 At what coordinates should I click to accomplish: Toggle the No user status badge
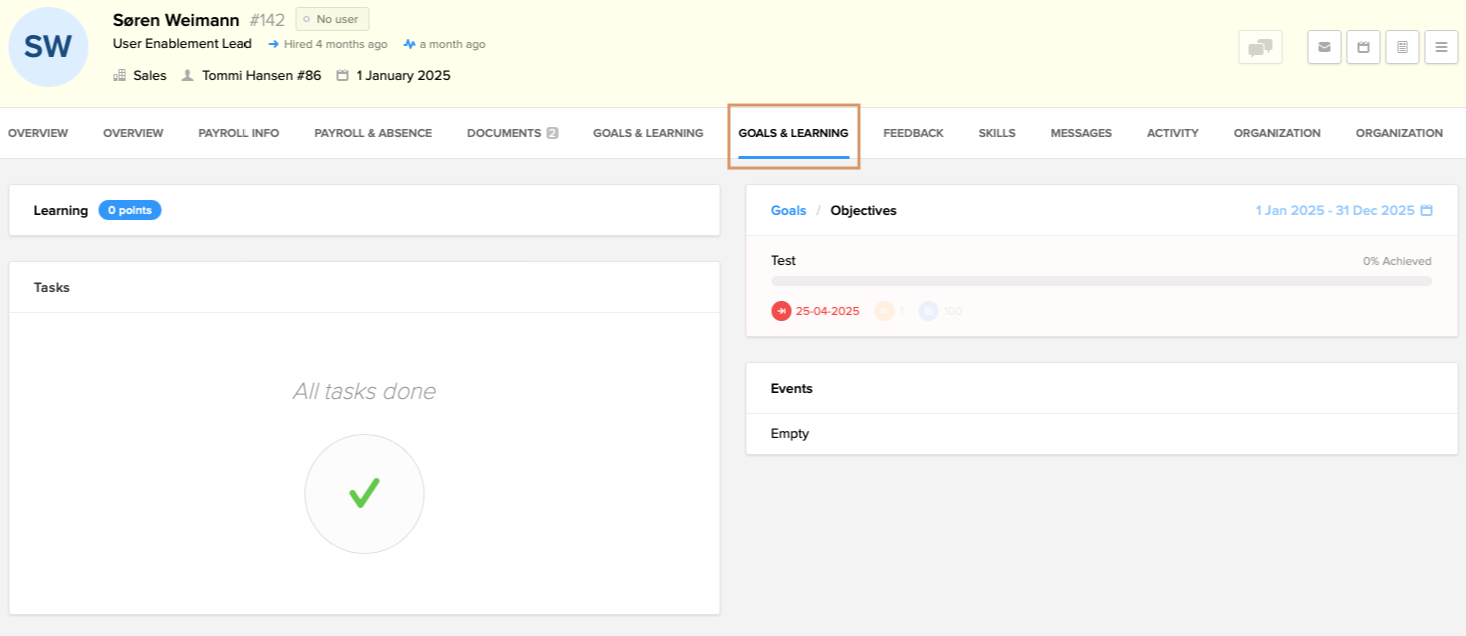[332, 19]
